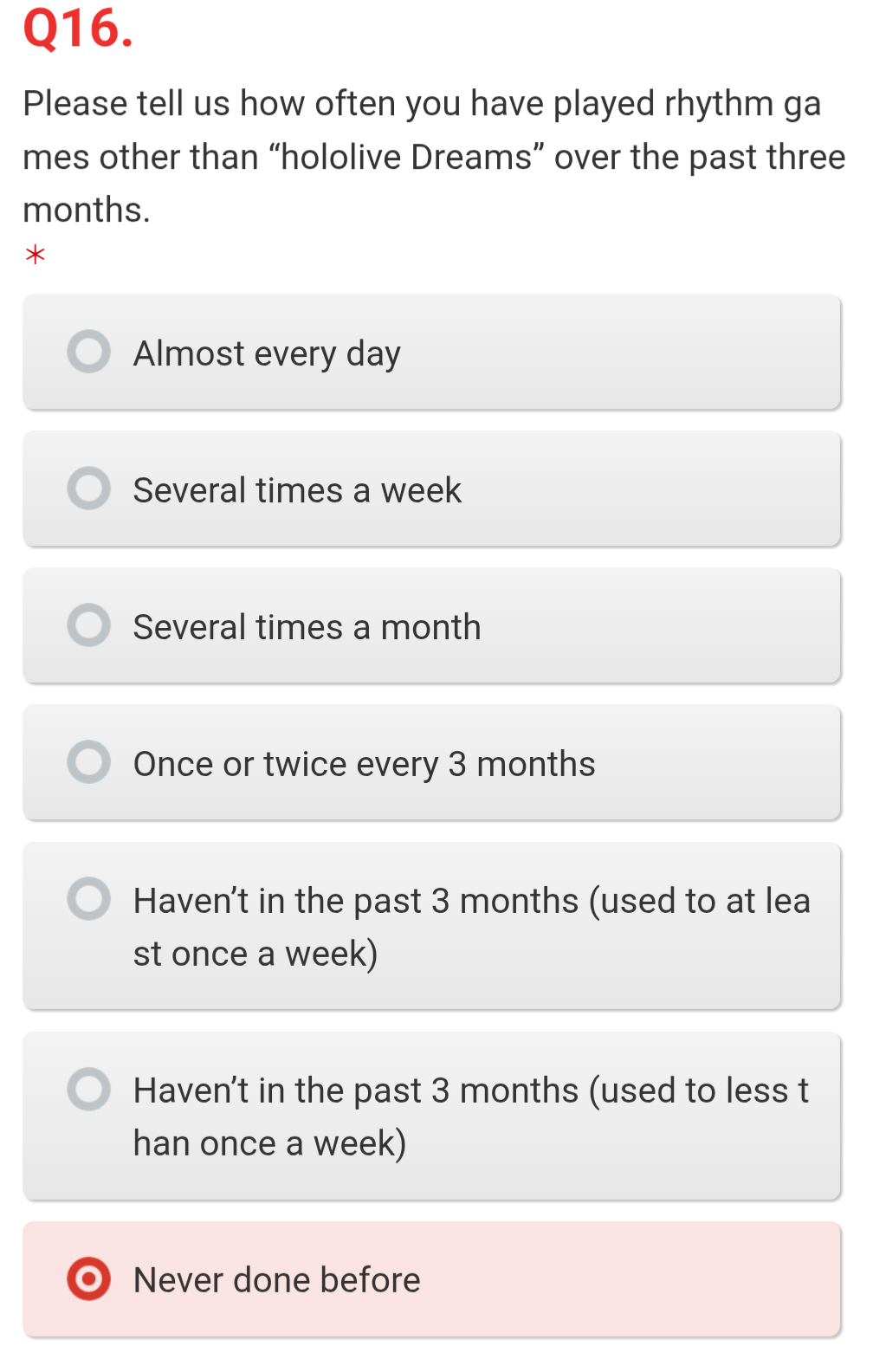
Task: Click empty area of 'Several times a month' card
Action: coord(658,625)
